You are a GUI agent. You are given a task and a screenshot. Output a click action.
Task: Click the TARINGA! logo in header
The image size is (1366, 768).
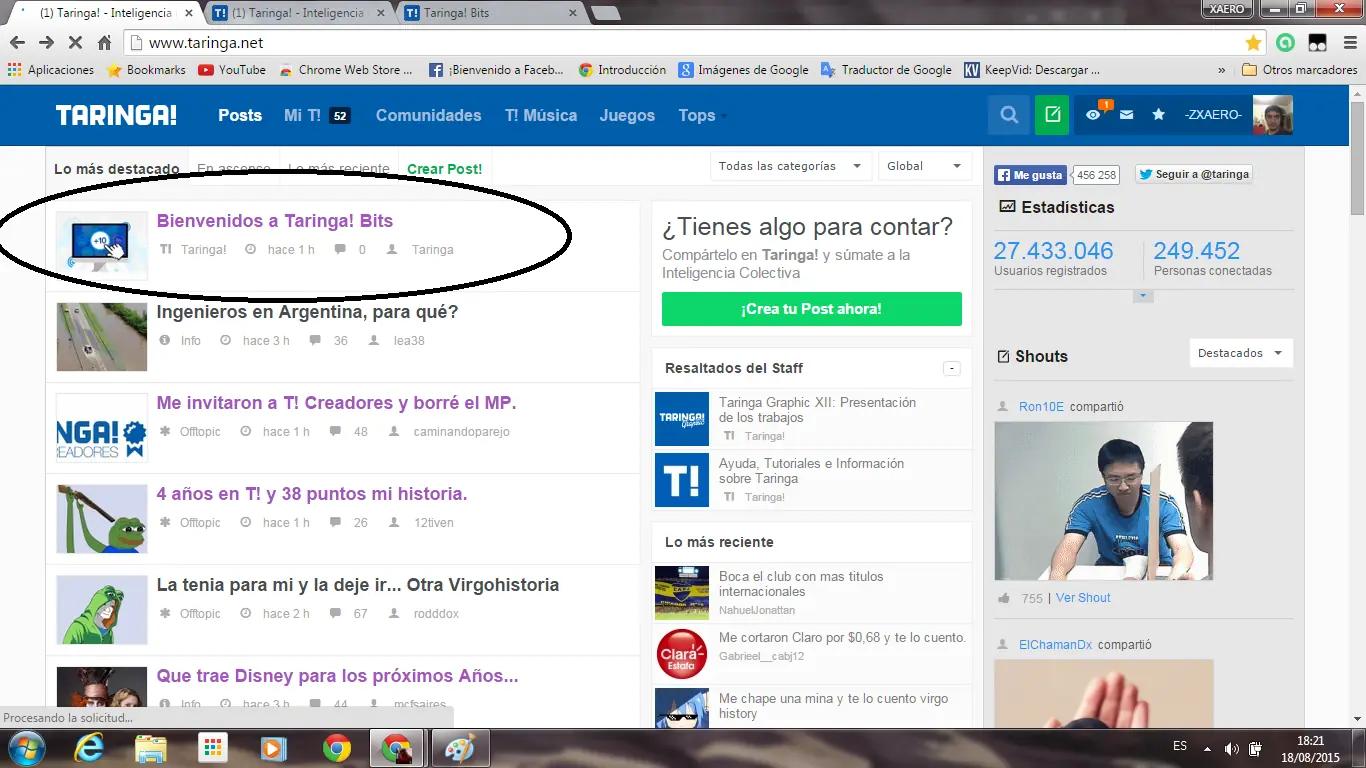click(x=116, y=115)
